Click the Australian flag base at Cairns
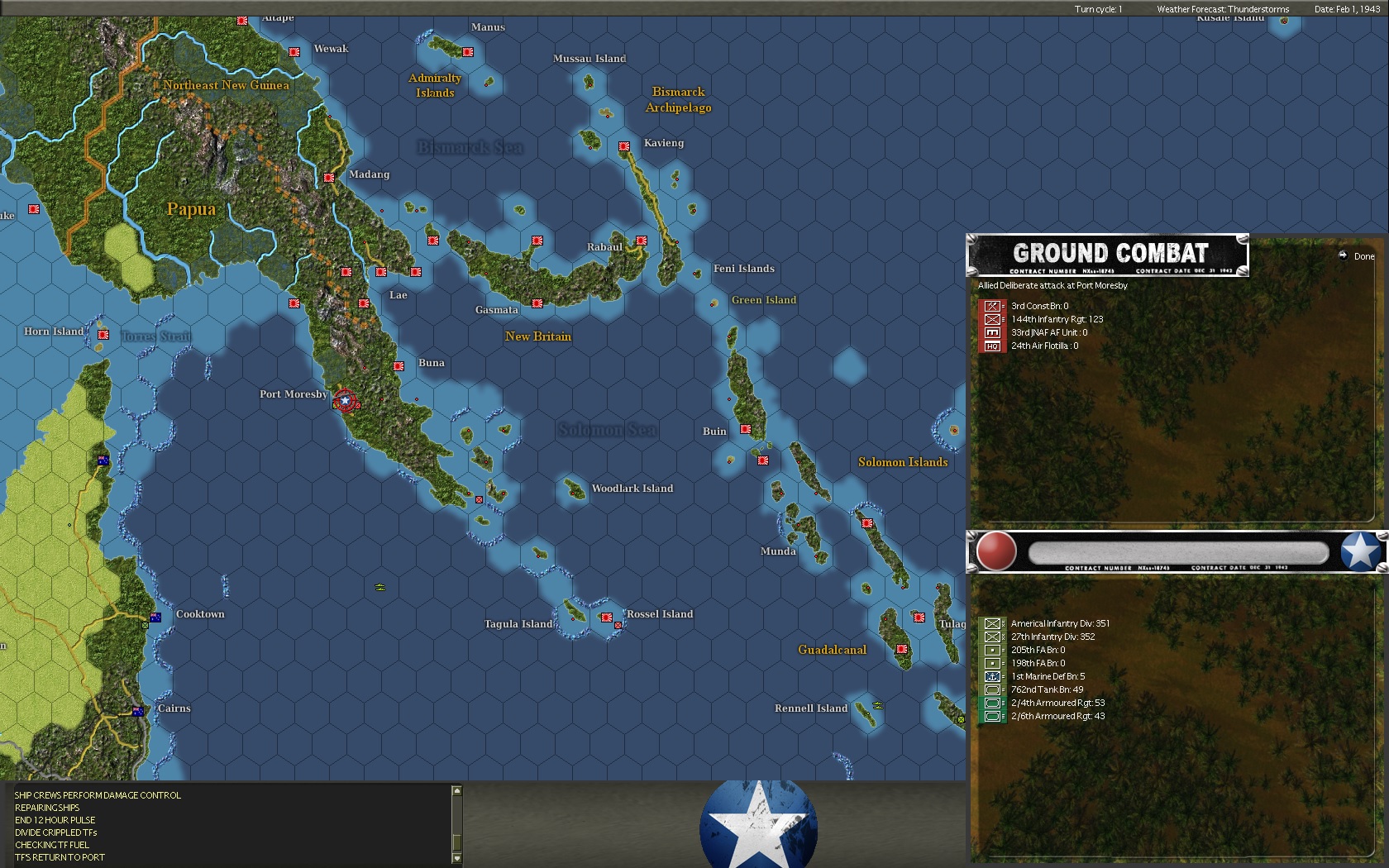The image size is (1389, 868). (x=138, y=711)
